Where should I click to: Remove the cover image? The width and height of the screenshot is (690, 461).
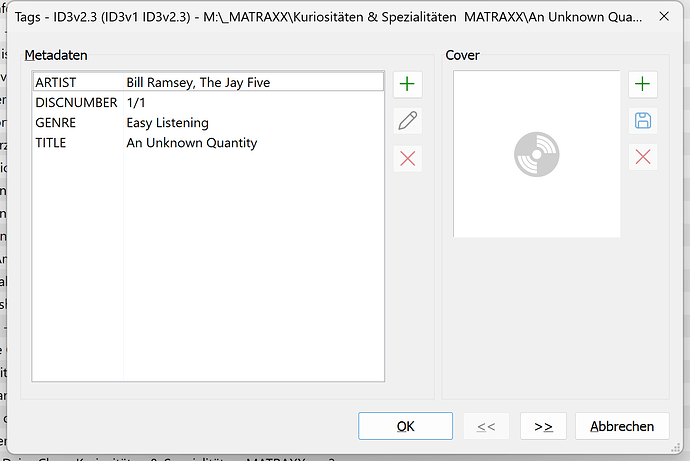coord(642,157)
